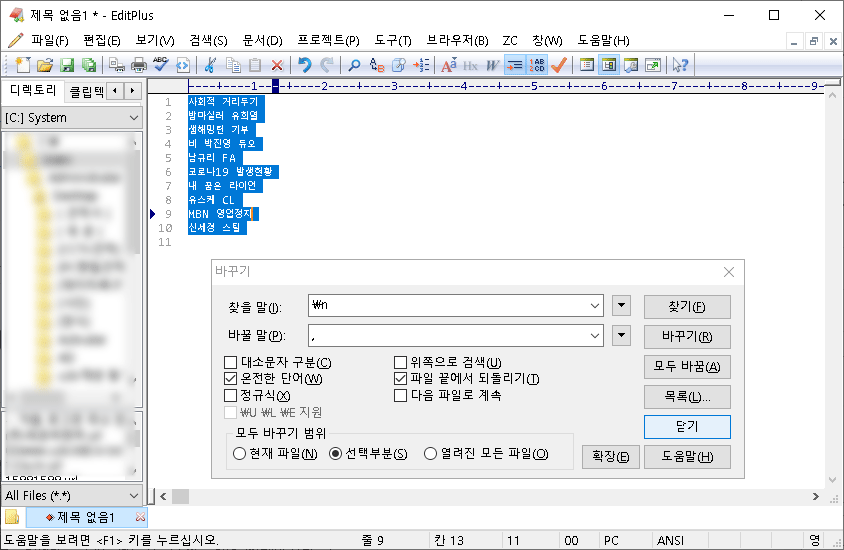
Task: Open the 문서(D) menu
Action: point(262,40)
